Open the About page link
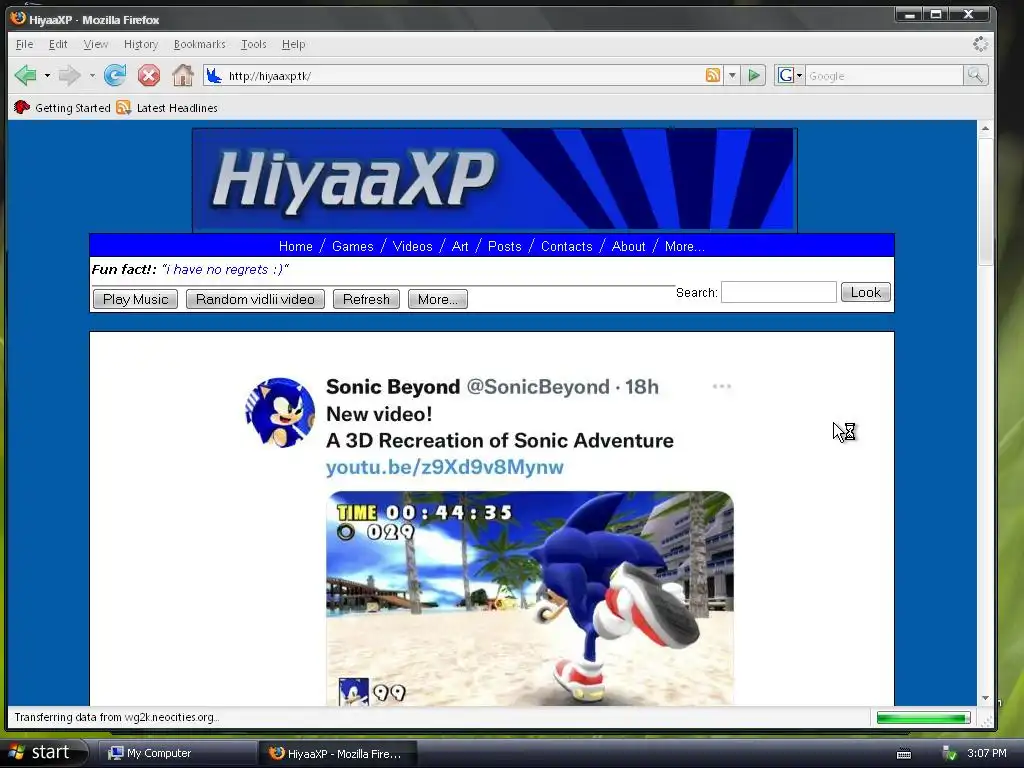The width and height of the screenshot is (1024, 768). click(x=628, y=246)
